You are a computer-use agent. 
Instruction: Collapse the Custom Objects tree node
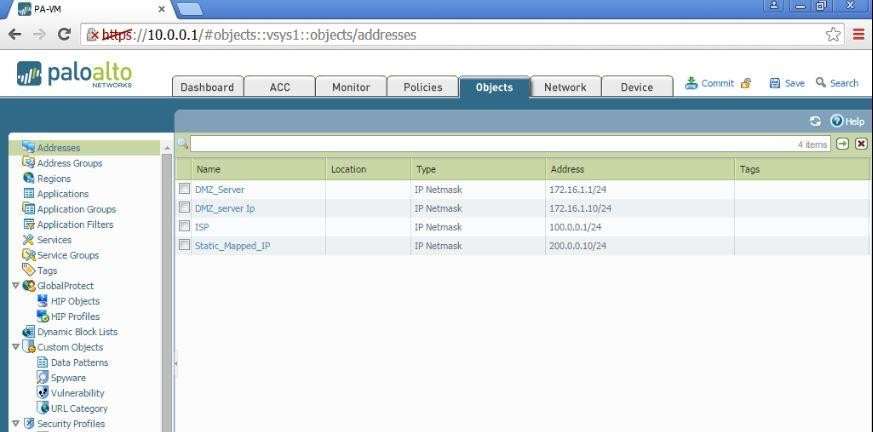[15, 347]
